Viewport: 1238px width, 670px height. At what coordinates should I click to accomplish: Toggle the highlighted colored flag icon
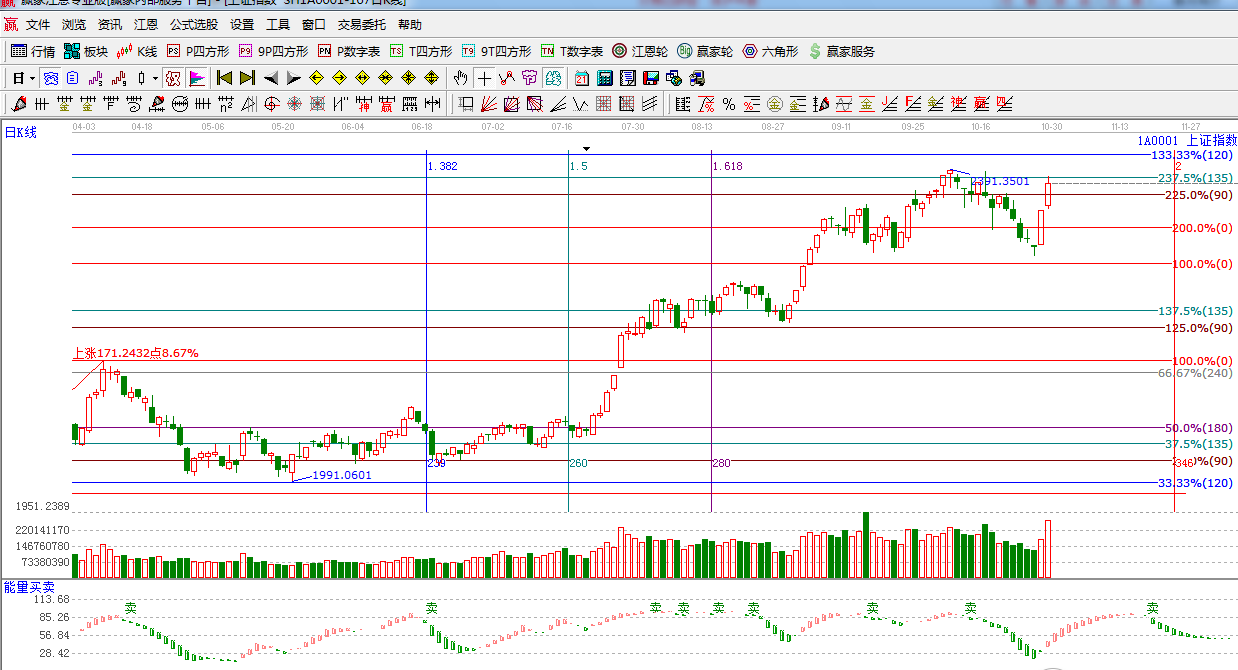point(197,78)
